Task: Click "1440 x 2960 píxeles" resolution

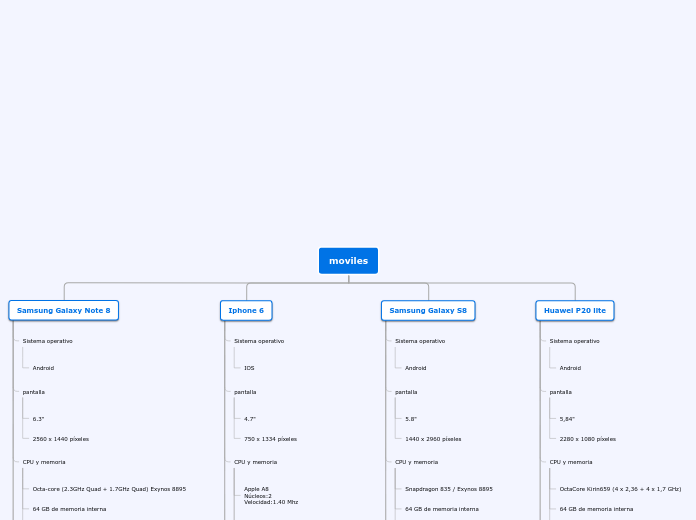Action: [x=433, y=439]
